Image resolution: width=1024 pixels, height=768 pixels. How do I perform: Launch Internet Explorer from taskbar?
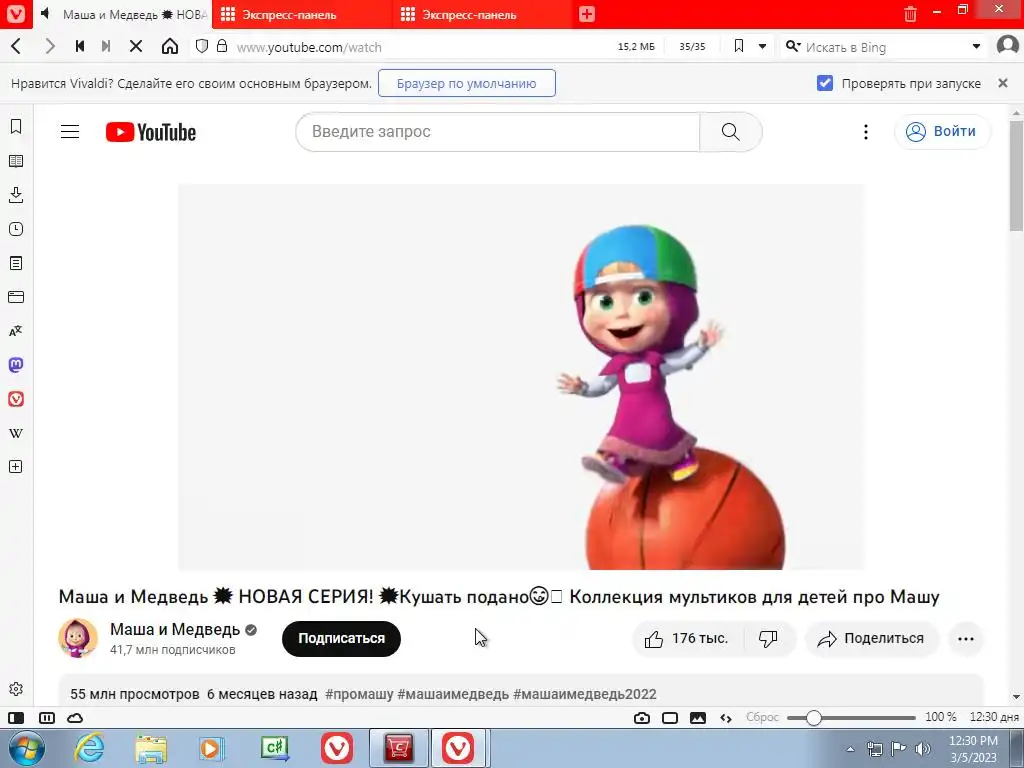pyautogui.click(x=89, y=748)
